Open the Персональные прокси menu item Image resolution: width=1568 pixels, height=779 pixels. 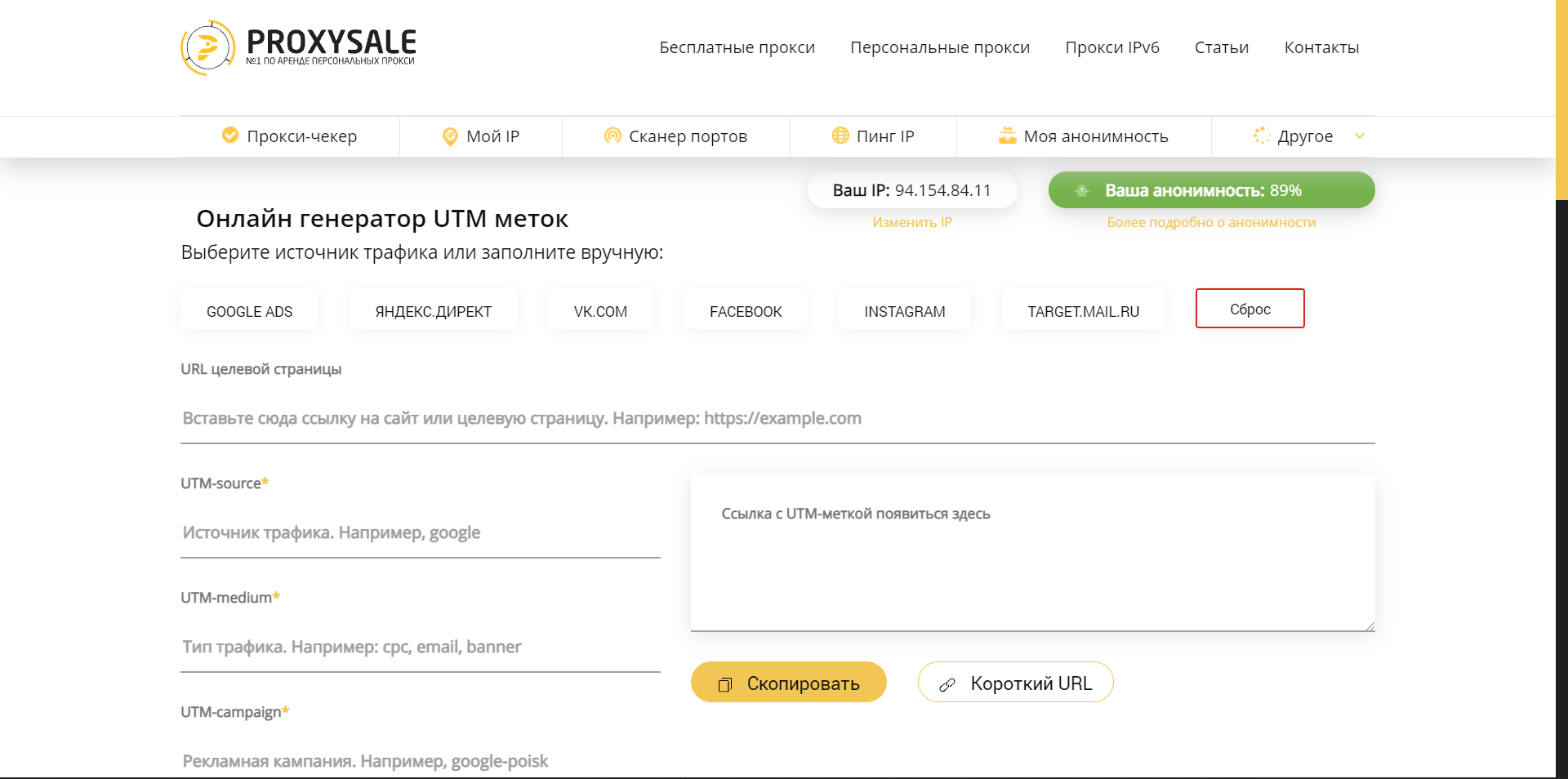point(940,47)
